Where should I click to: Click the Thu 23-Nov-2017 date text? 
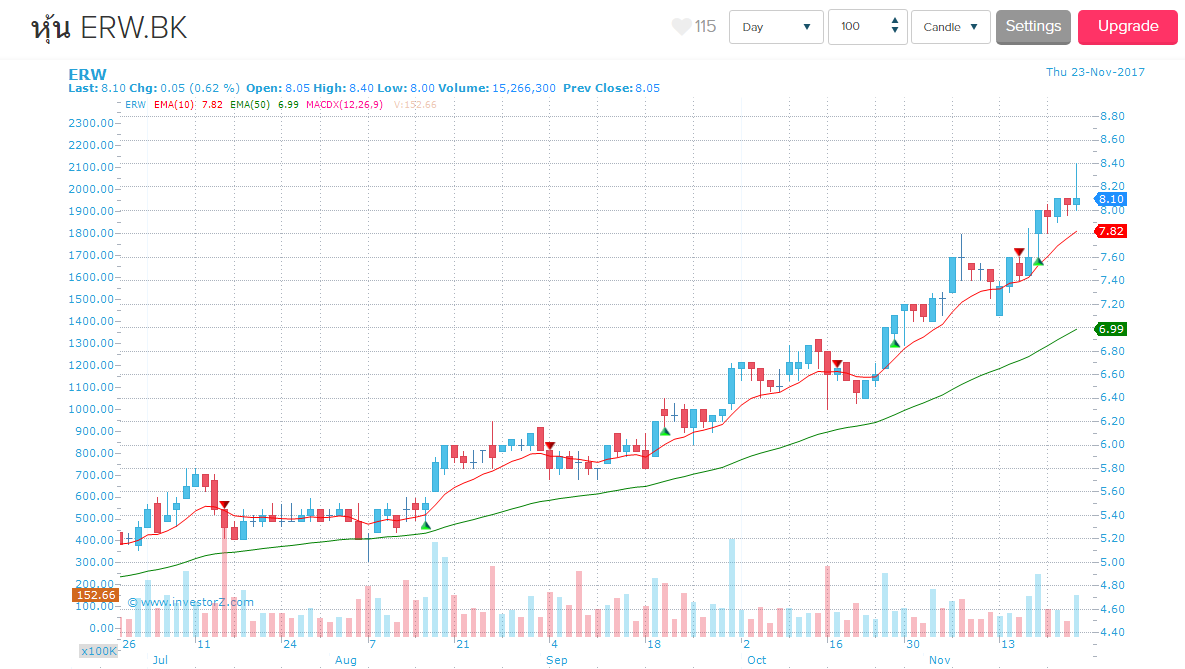(x=1095, y=72)
